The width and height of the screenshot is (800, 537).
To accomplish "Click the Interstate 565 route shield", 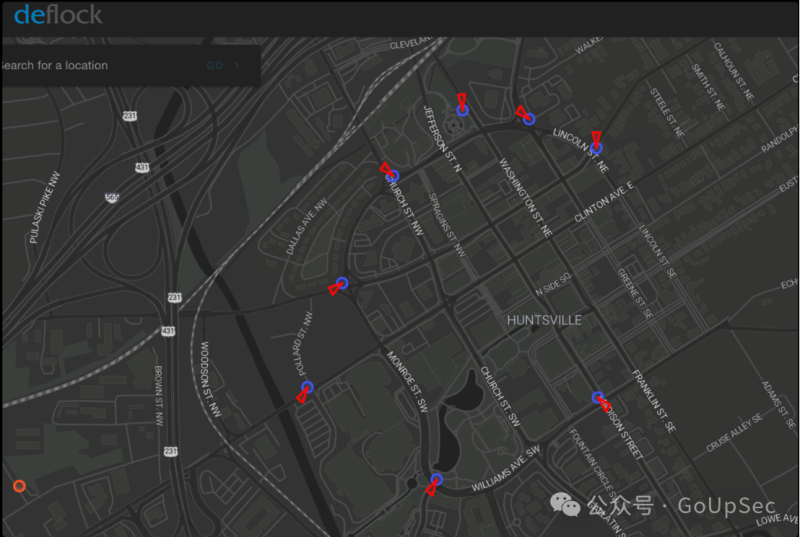I will click(111, 198).
